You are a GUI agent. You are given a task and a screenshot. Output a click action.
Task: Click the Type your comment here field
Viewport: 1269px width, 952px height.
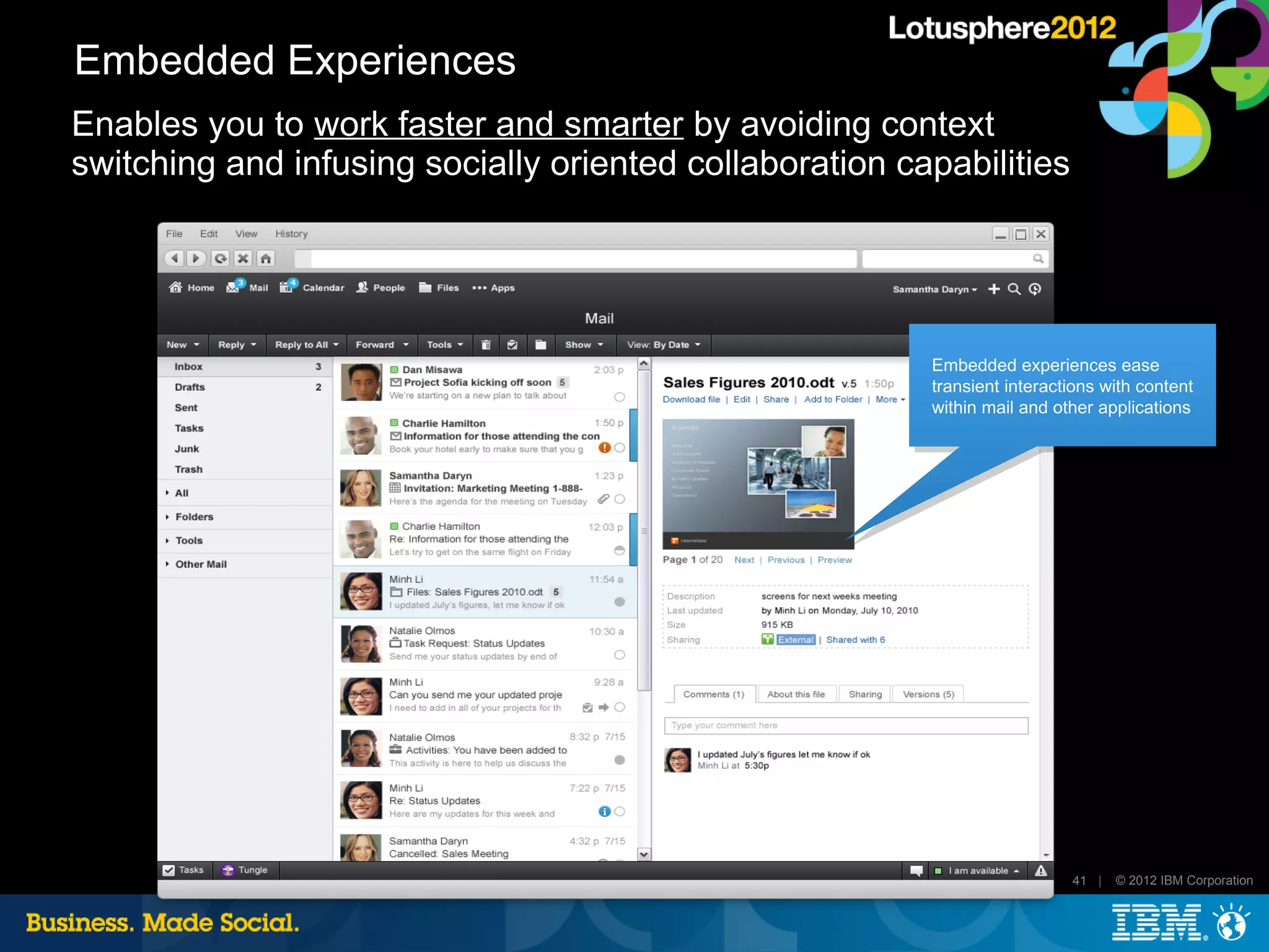(846, 725)
